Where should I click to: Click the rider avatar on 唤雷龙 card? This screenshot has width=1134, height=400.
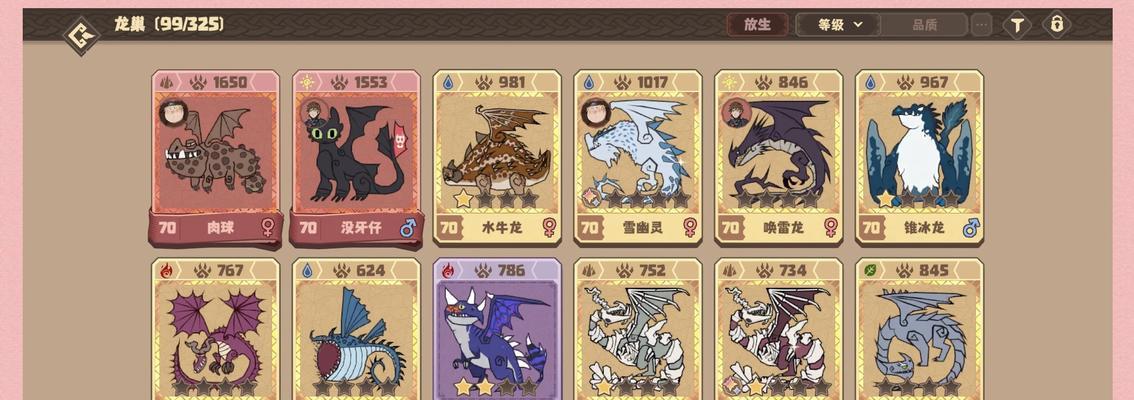click(736, 112)
